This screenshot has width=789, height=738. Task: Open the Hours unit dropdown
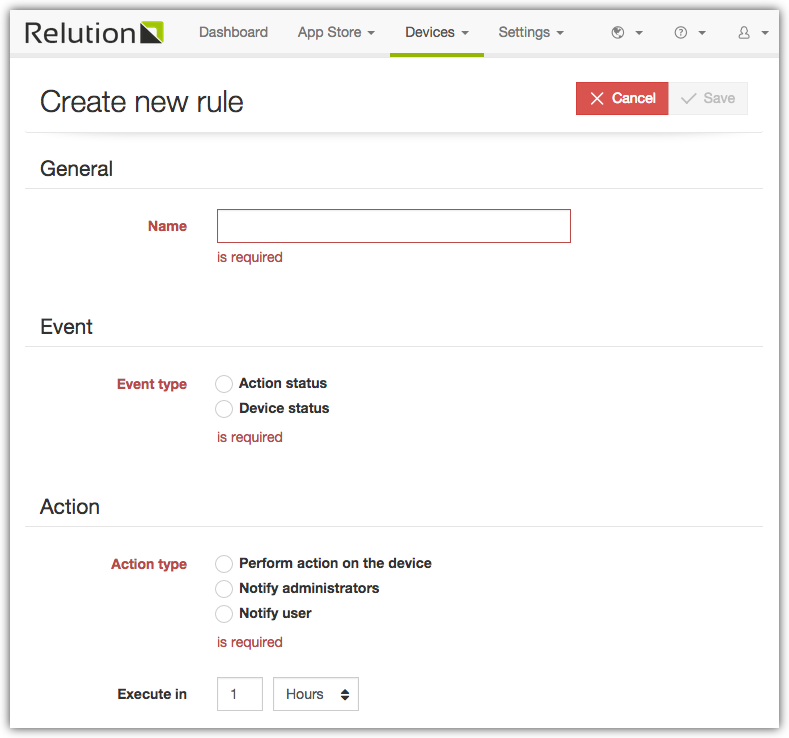(x=315, y=694)
